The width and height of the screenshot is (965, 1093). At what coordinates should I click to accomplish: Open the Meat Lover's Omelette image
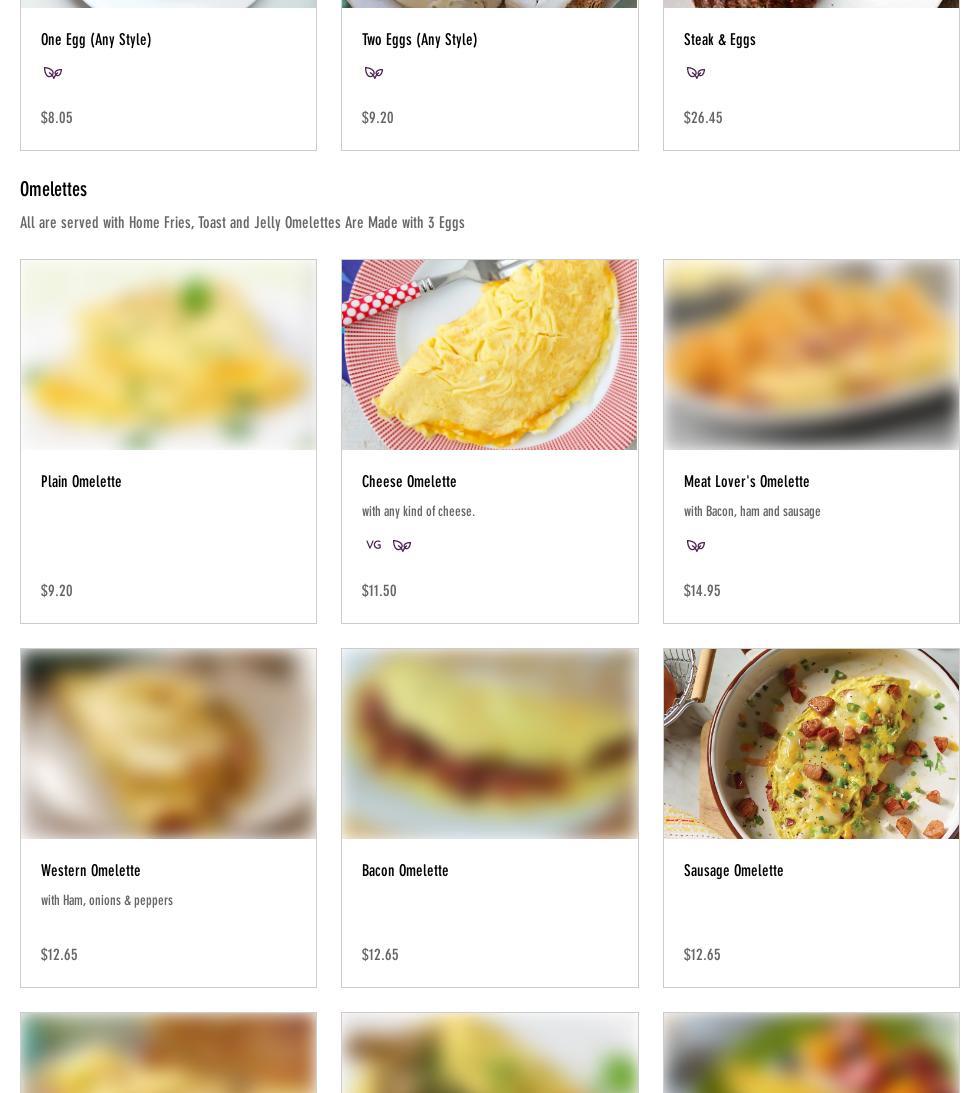tap(811, 355)
